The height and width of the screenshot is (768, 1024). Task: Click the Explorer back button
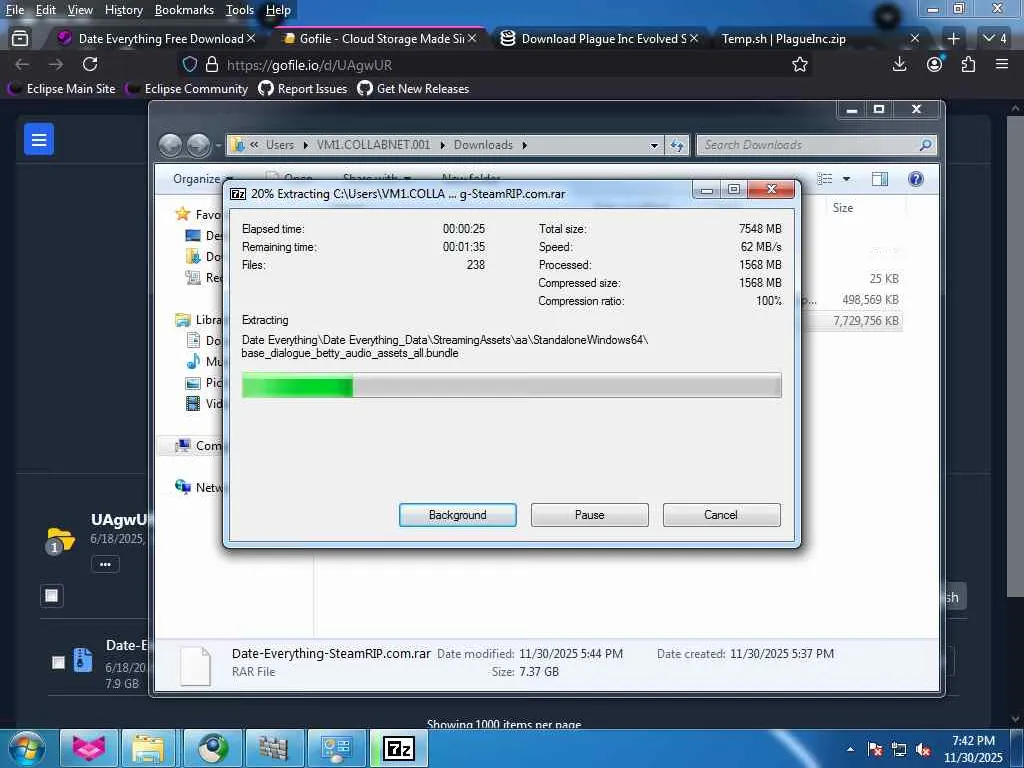coord(170,145)
